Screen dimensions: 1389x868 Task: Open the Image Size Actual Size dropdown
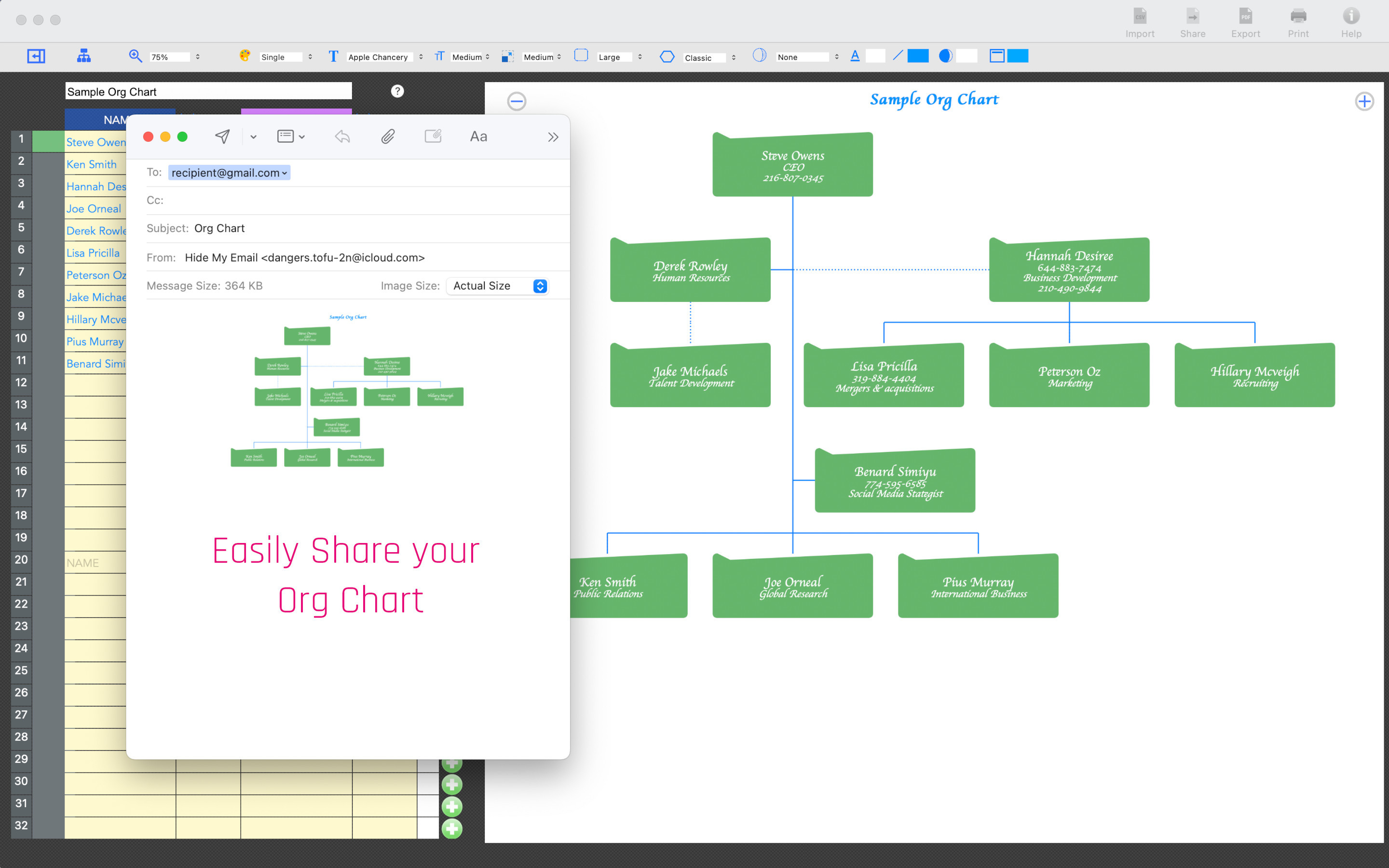tap(497, 286)
